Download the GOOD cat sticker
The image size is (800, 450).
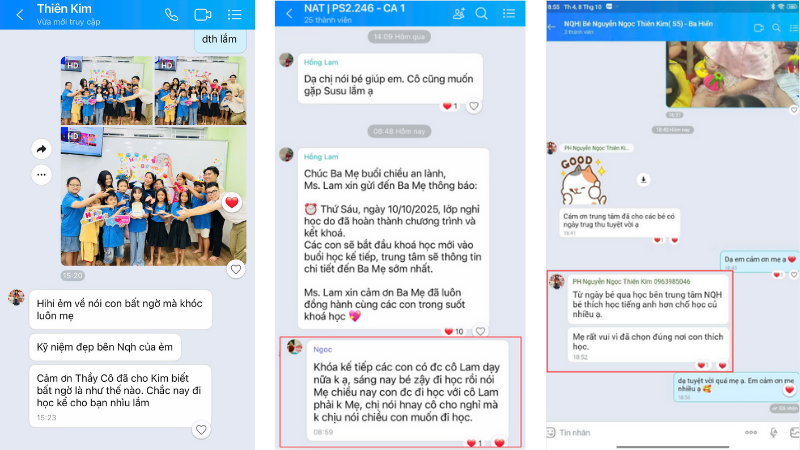click(644, 180)
